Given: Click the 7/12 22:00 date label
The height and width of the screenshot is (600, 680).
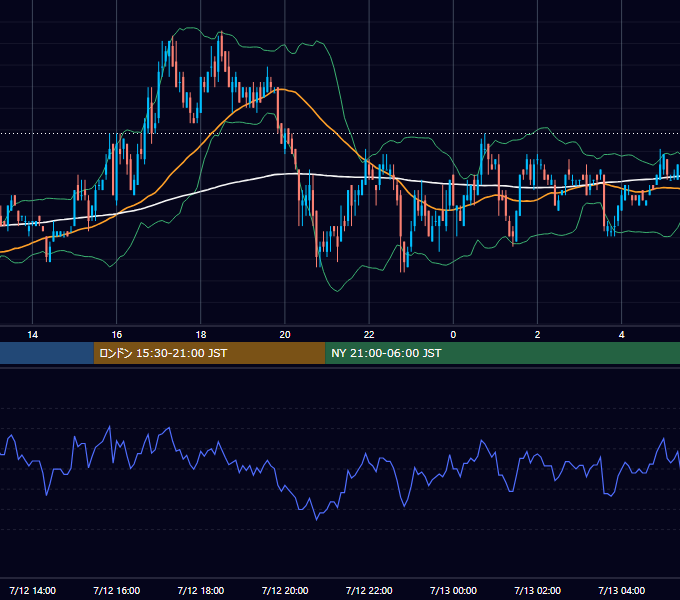Looking at the screenshot, I should 369,590.
